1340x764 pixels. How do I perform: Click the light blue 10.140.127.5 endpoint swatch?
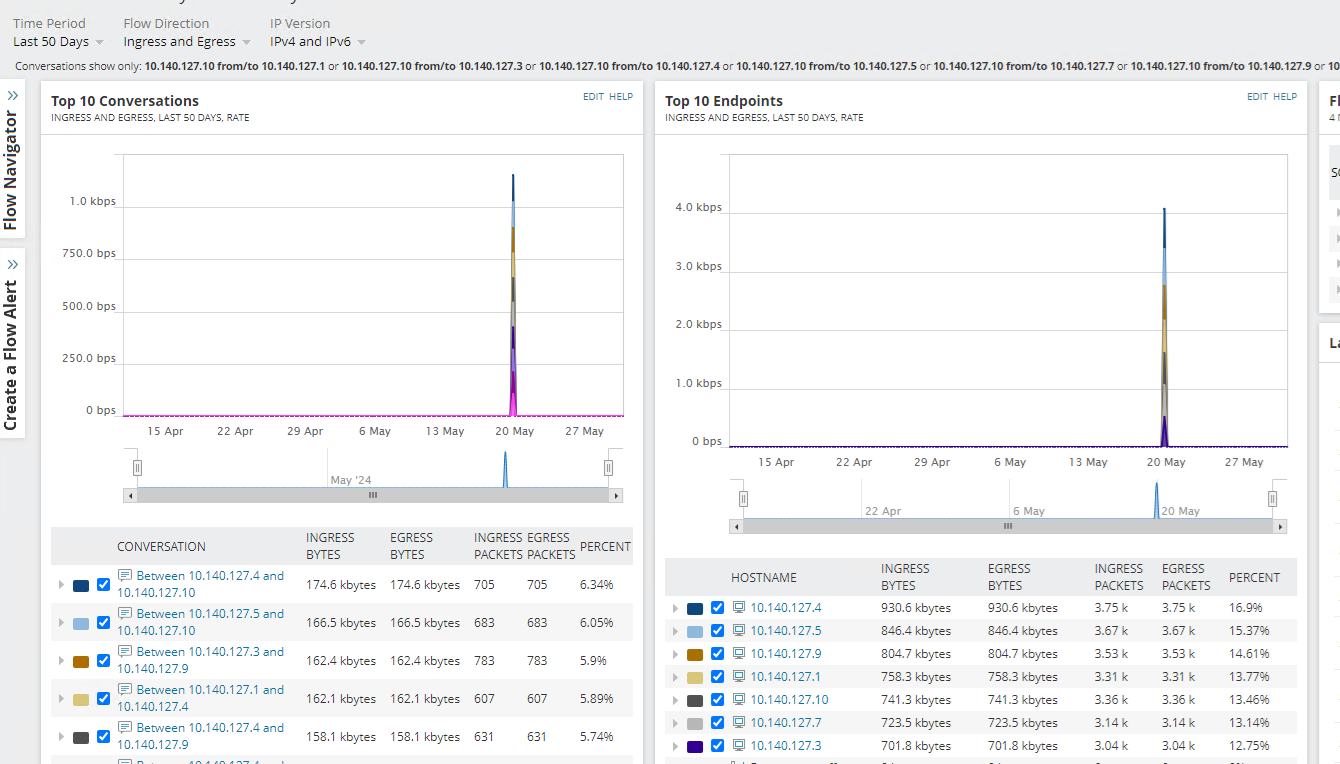tap(695, 632)
